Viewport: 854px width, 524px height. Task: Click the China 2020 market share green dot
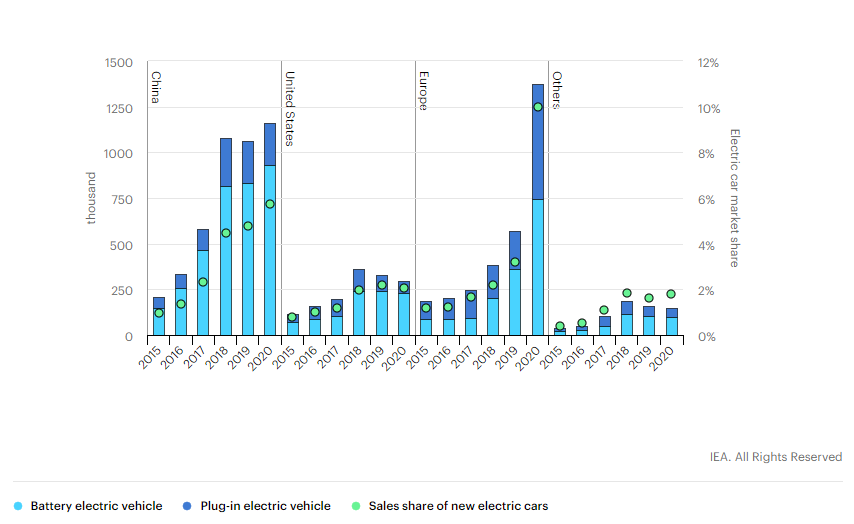point(270,204)
